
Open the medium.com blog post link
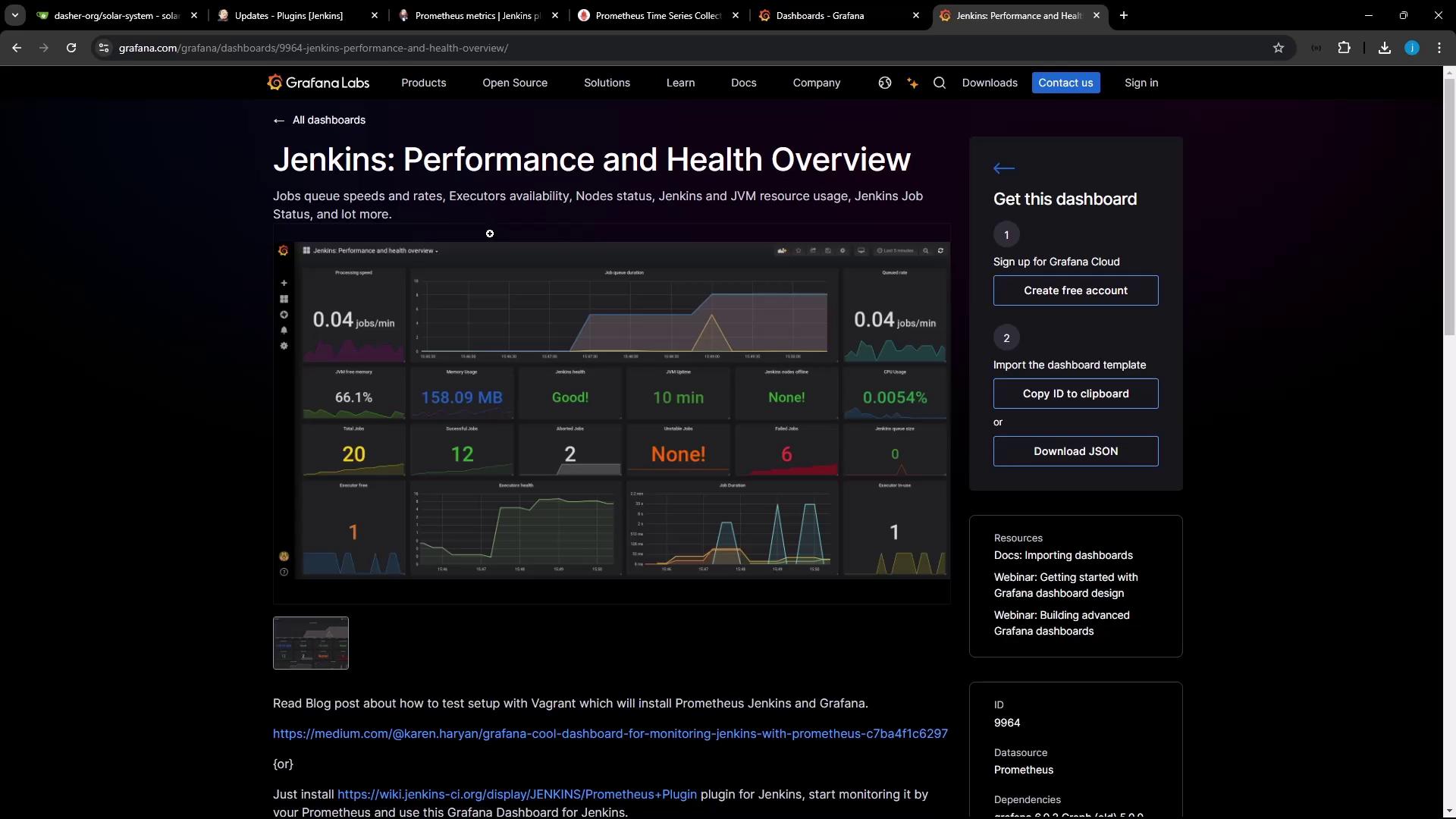point(610,733)
